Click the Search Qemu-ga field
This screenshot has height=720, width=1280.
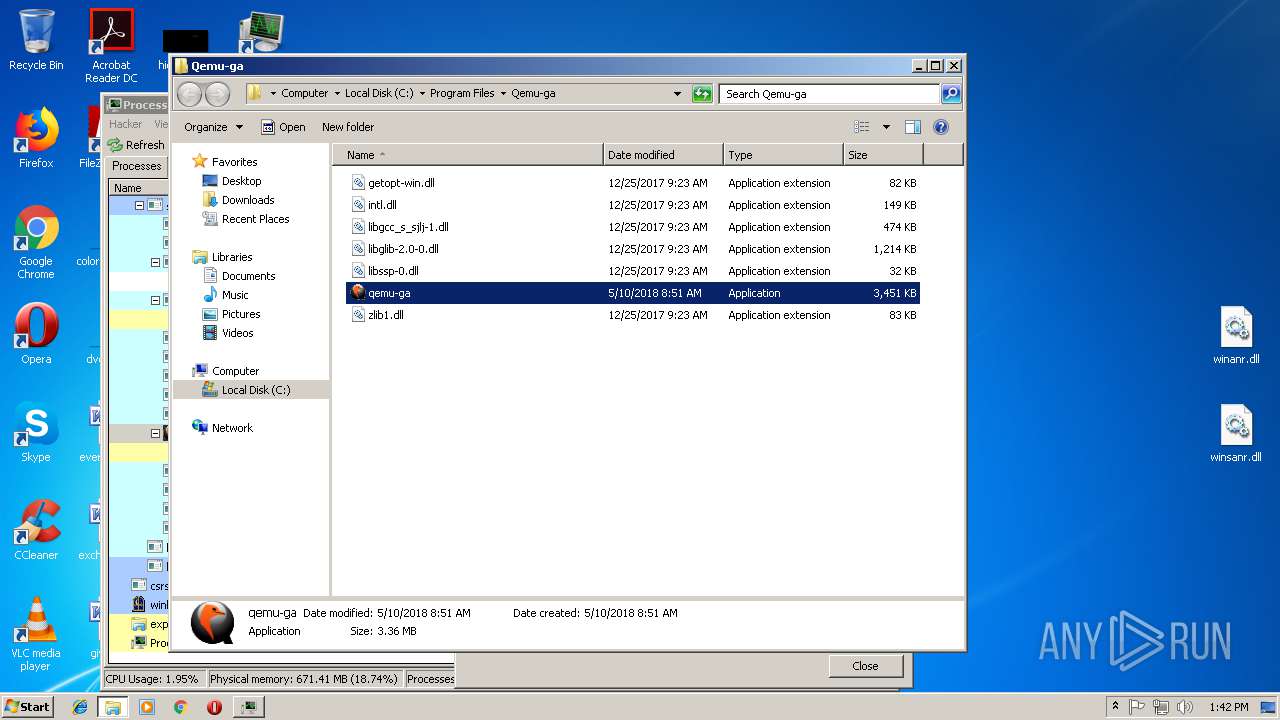[829, 94]
